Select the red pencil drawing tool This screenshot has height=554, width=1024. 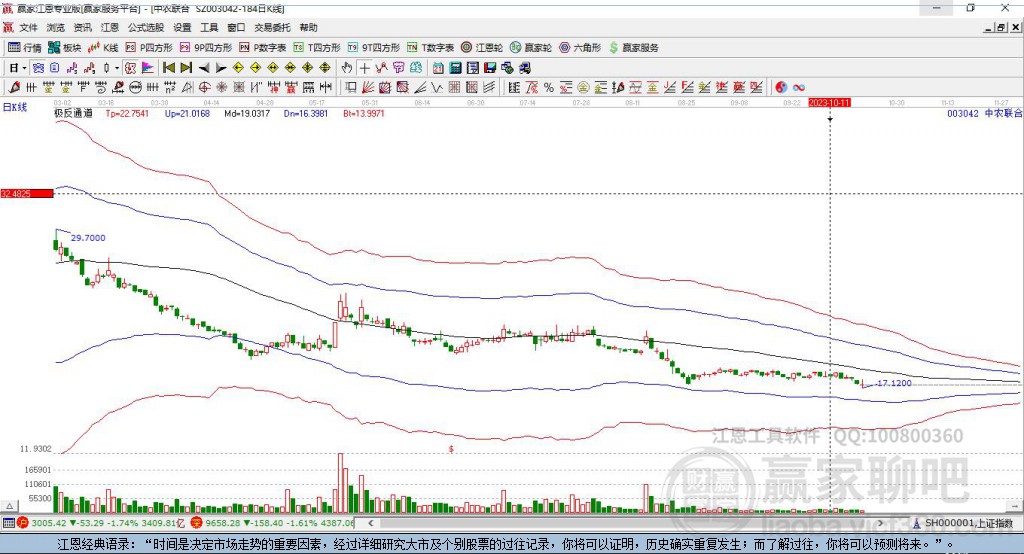14,87
